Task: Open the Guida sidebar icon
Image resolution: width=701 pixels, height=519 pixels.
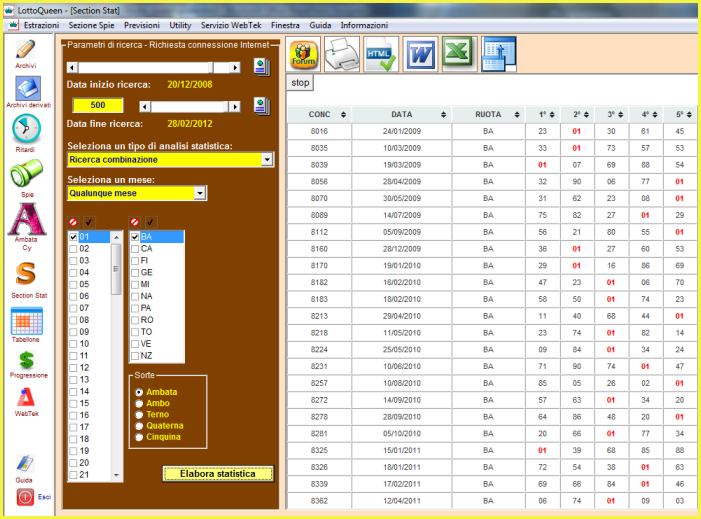Action: pos(25,464)
